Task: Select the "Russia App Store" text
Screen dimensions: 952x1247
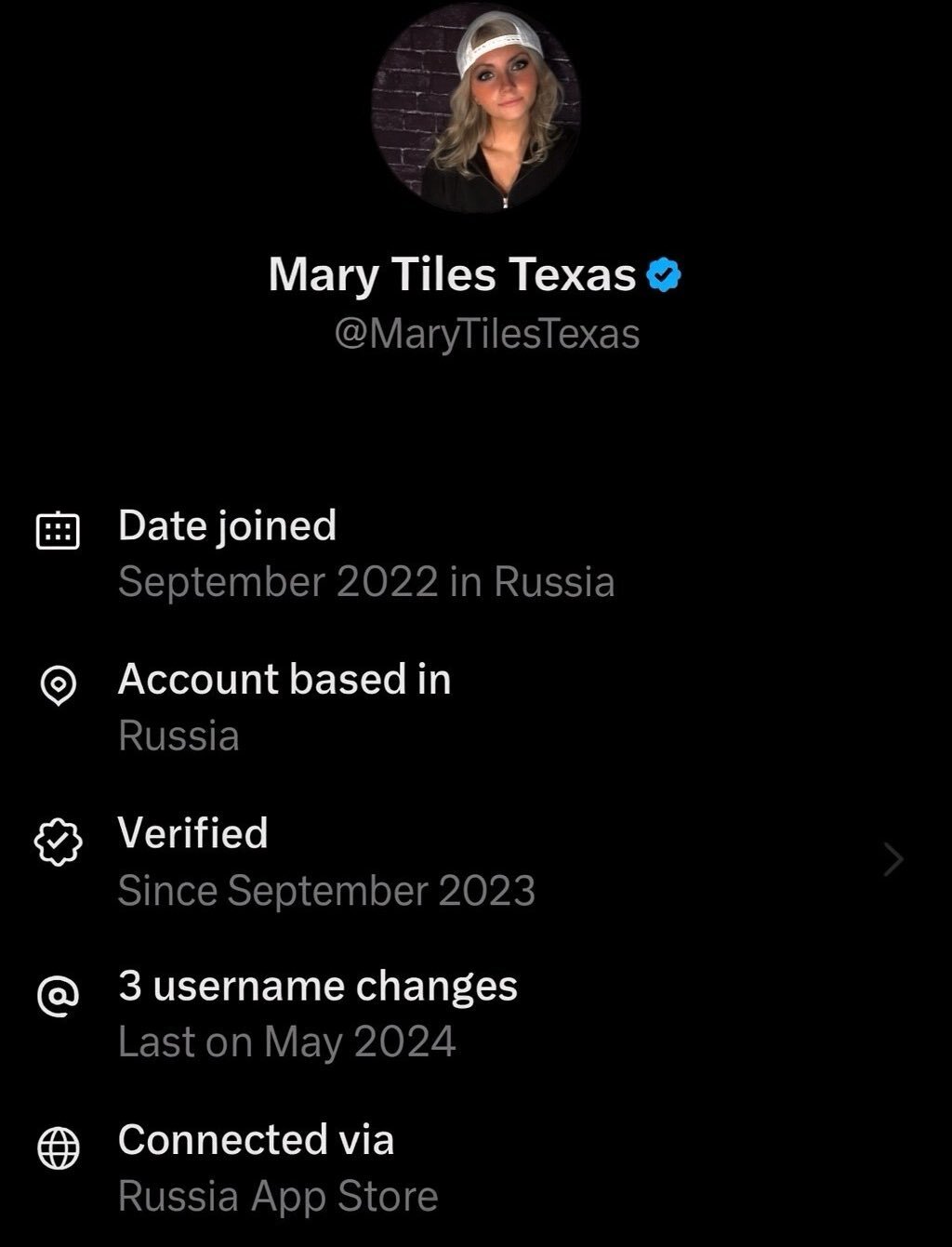Action: (x=278, y=1197)
